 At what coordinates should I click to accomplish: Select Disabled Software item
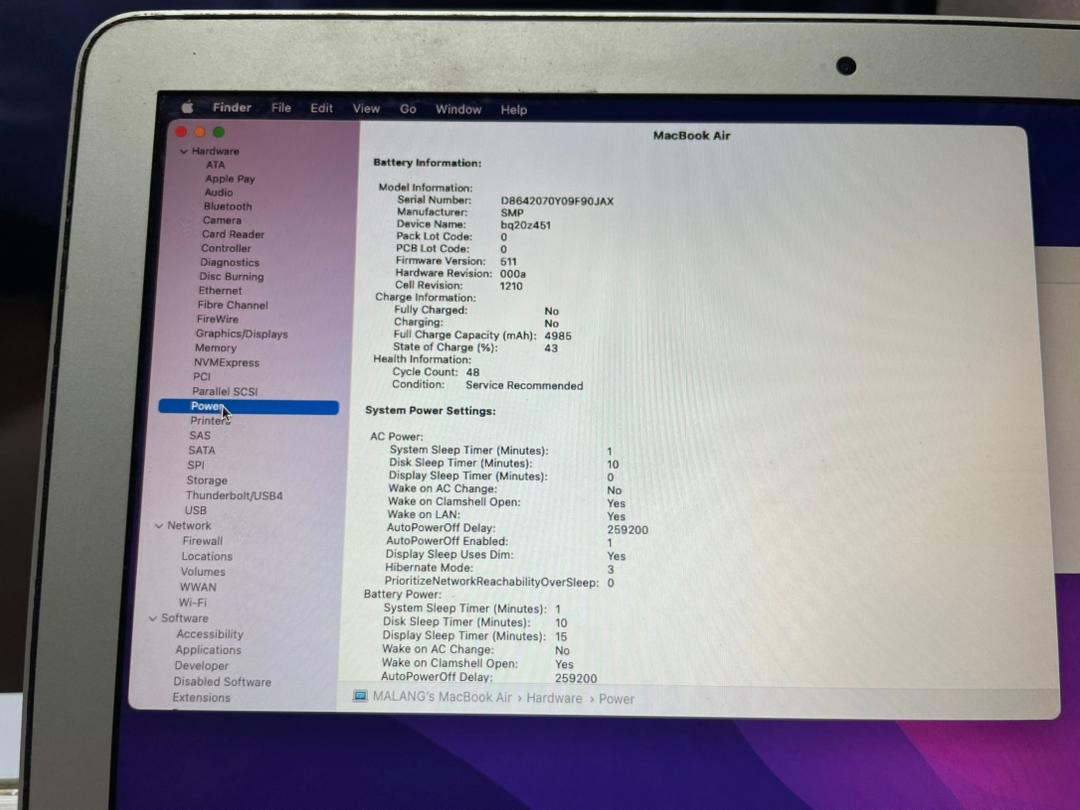(x=222, y=682)
